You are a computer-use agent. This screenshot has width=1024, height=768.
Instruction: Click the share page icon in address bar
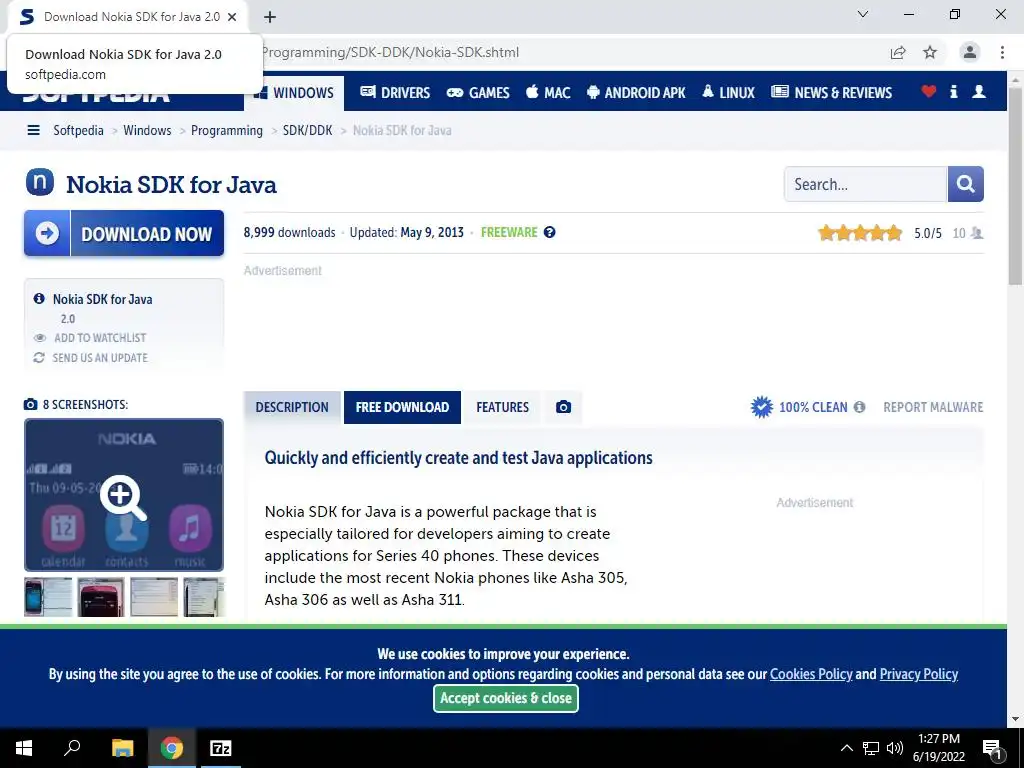[898, 53]
